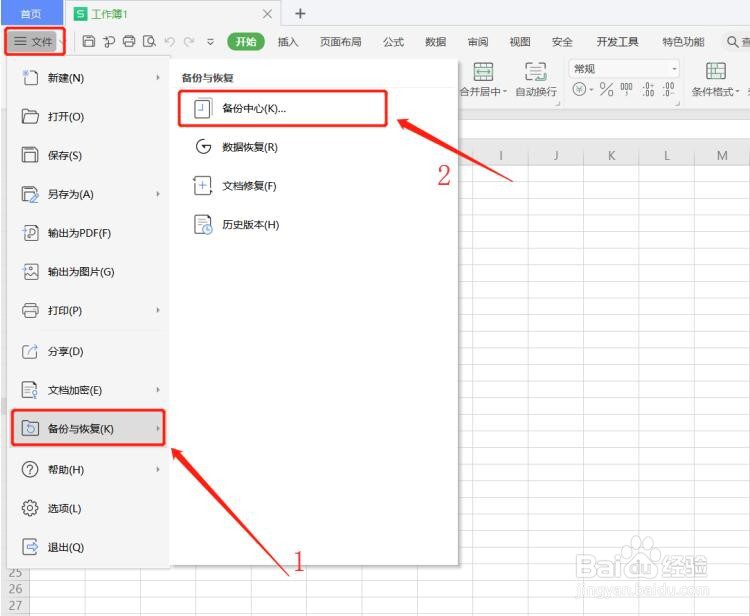Select row 26 header
Screen dimensions: 750x616
point(15,589)
